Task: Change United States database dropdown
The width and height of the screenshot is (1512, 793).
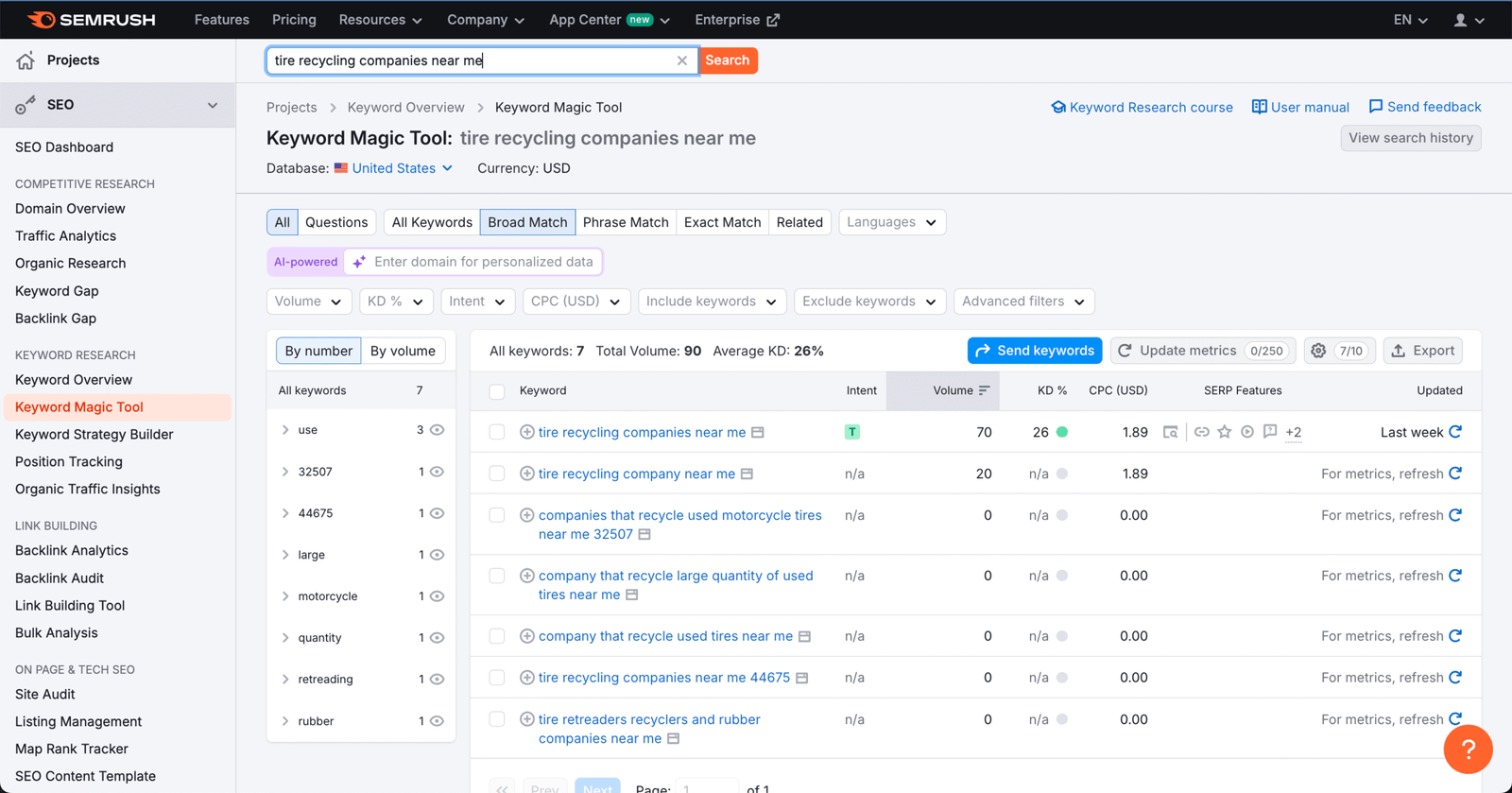Action: tap(394, 168)
